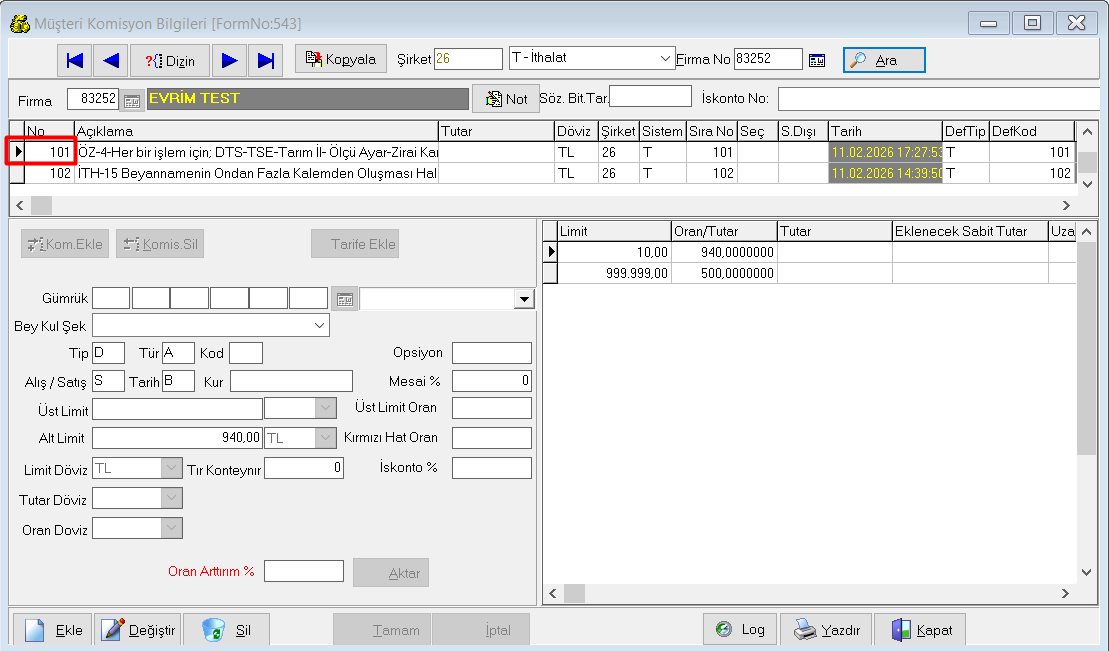The width and height of the screenshot is (1109, 651).
Task: Click next record arrow button
Action: click(229, 61)
